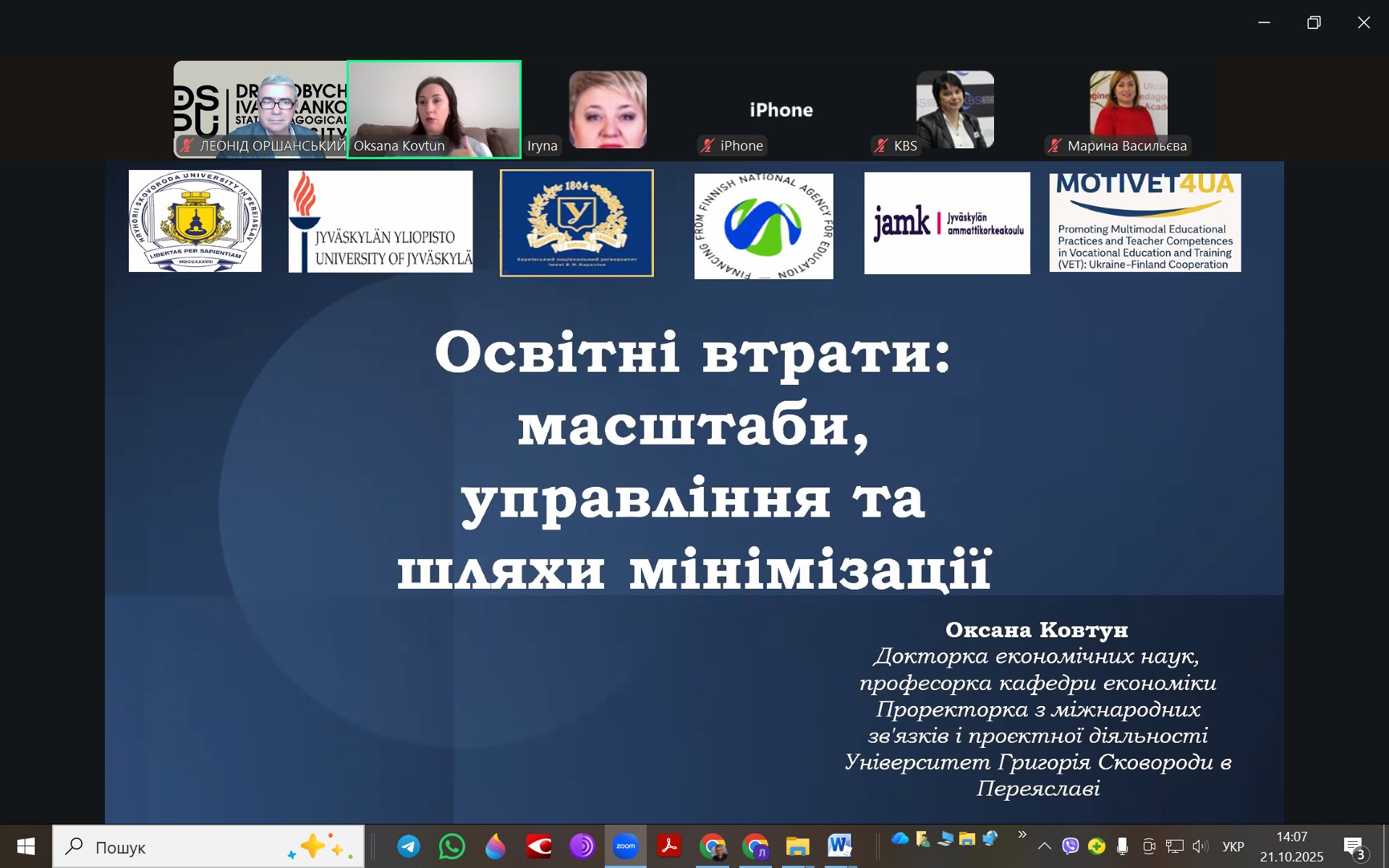1389x868 pixels.
Task: Open the УКР keyboard language switcher
Action: click(1233, 846)
